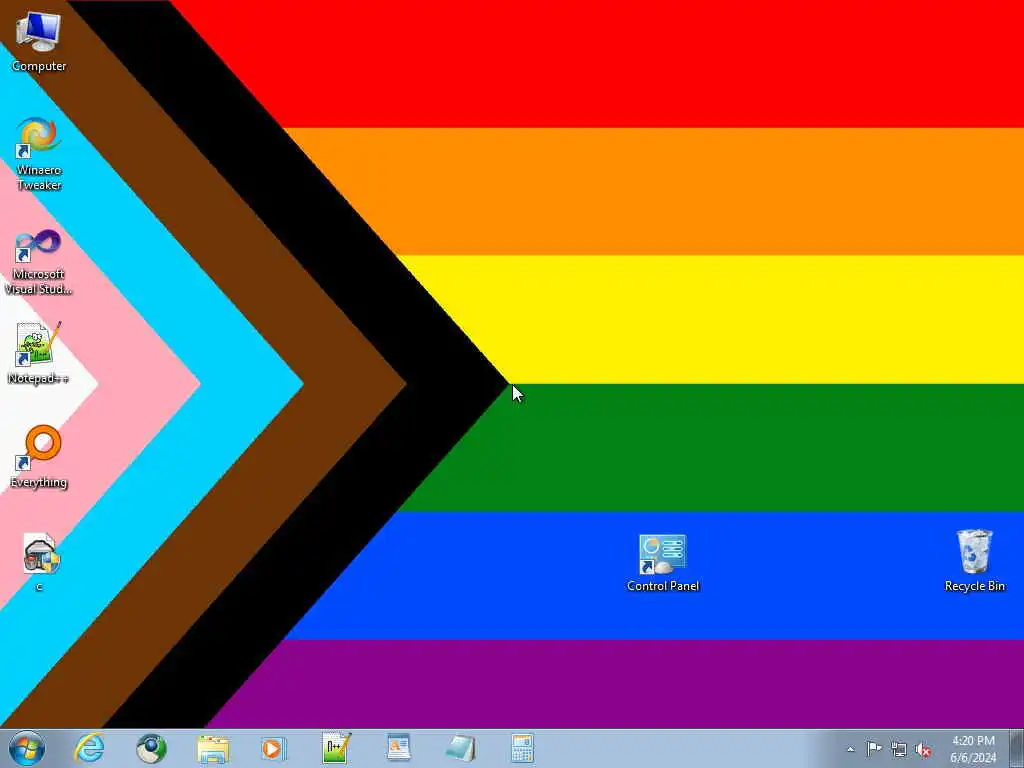Open WordPad from the taskbar
This screenshot has height=768, width=1024.
pyautogui.click(x=398, y=748)
